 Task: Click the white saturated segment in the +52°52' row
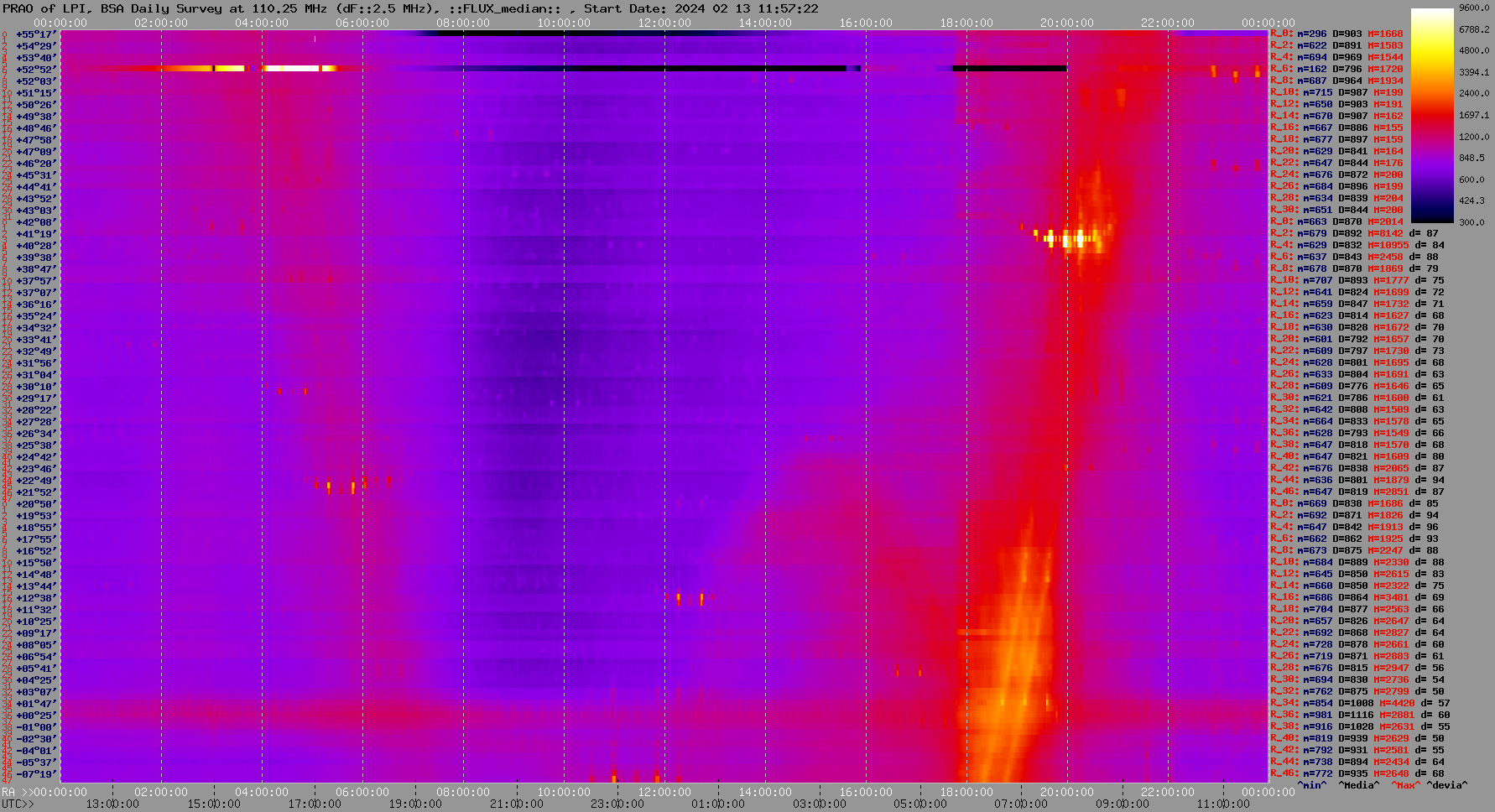pyautogui.click(x=292, y=68)
